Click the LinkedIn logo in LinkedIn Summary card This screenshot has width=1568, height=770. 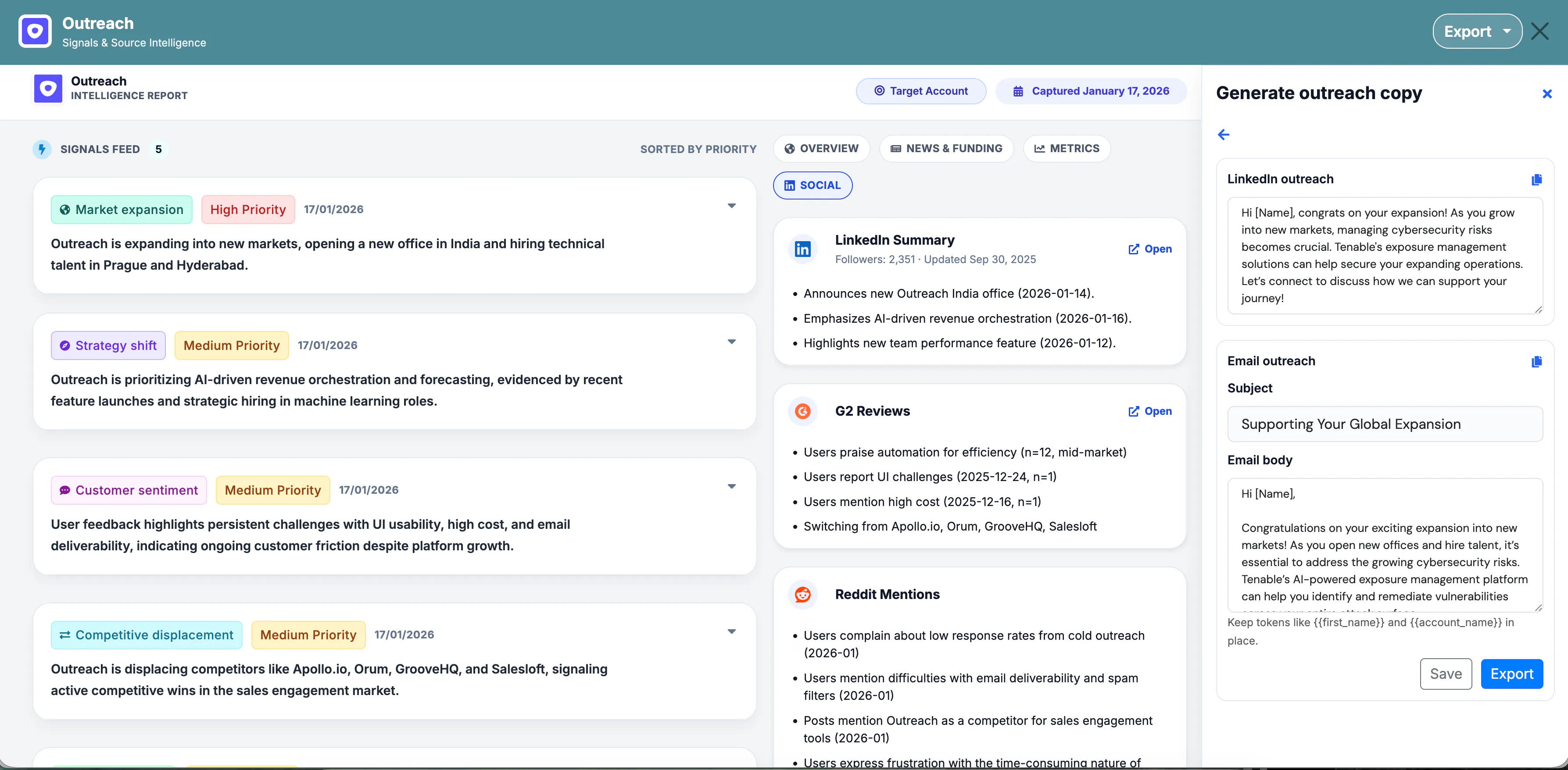click(x=803, y=249)
